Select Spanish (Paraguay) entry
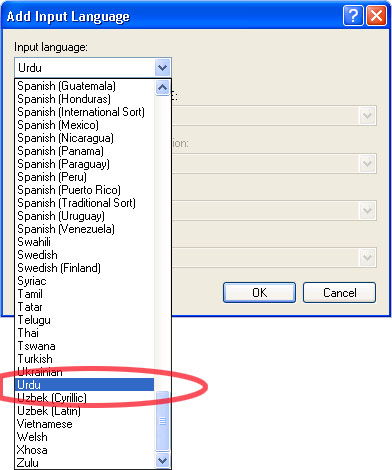392x470 pixels. (85, 164)
